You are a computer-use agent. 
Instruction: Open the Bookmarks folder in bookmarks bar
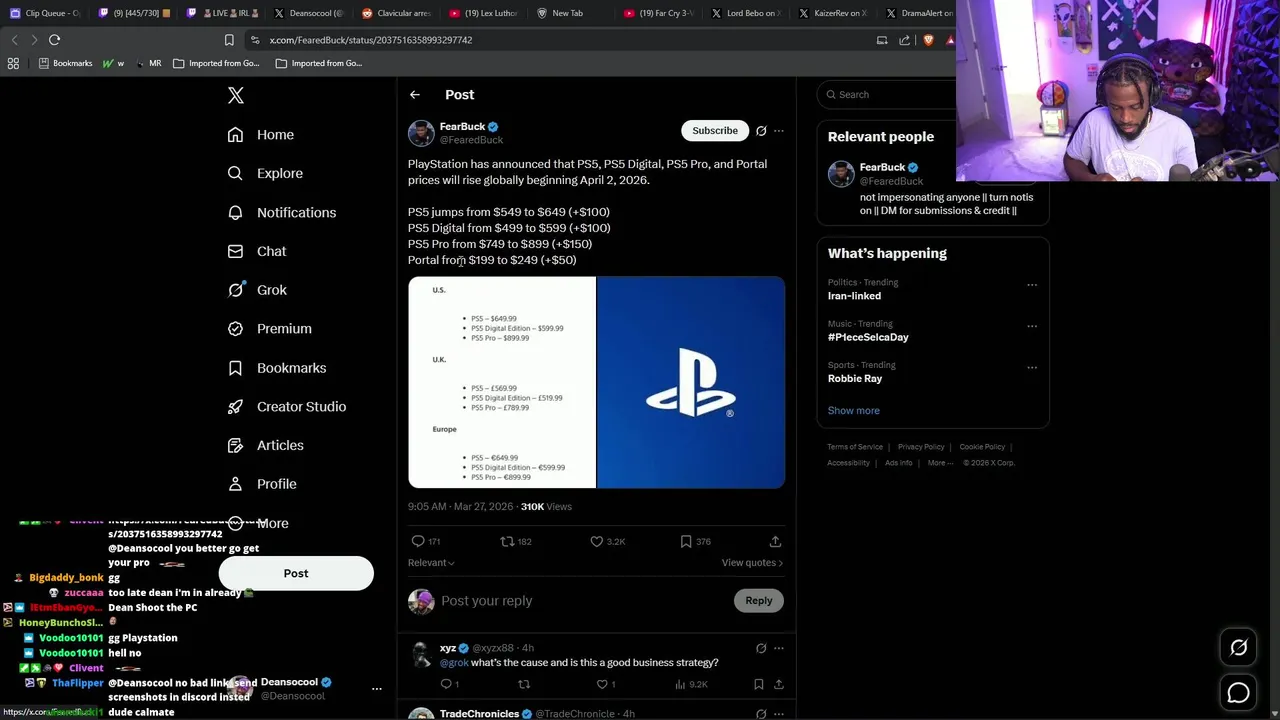[65, 63]
